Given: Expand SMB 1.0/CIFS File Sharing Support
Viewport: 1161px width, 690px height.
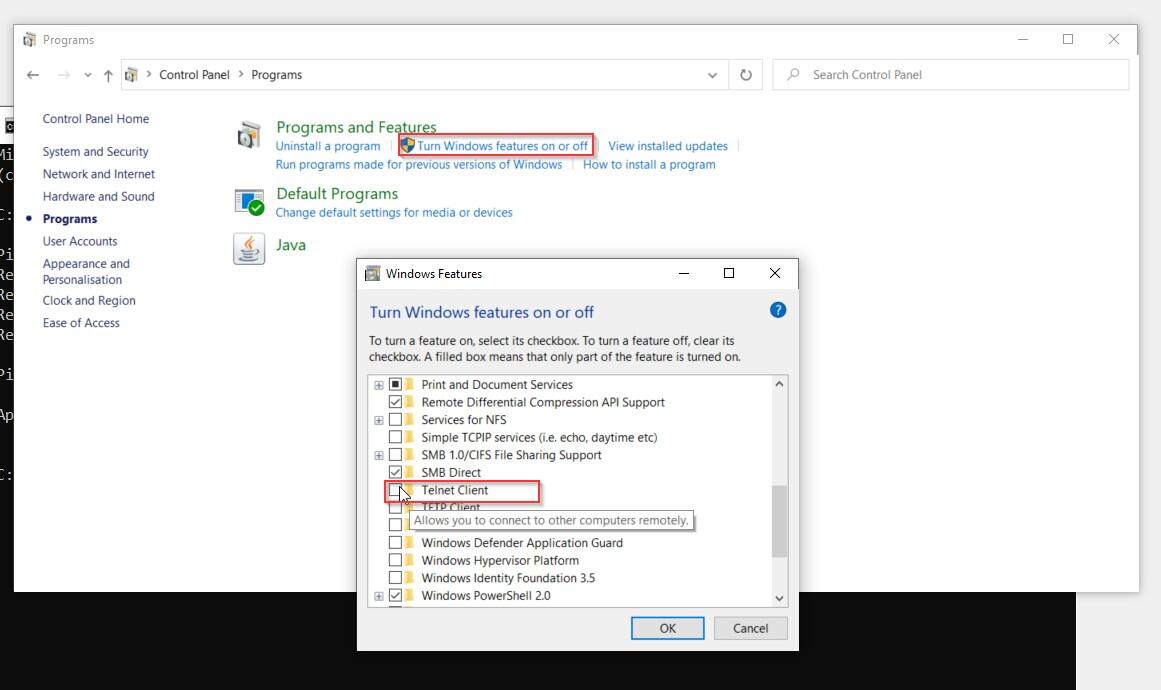Looking at the screenshot, I should (379, 455).
